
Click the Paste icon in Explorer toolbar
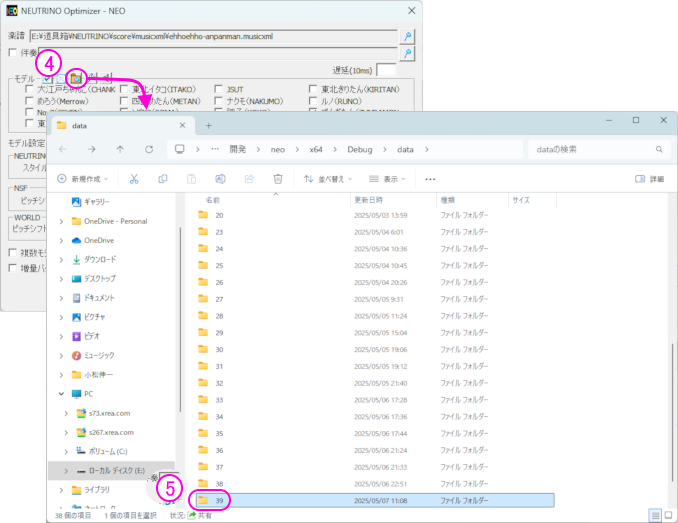[x=192, y=179]
